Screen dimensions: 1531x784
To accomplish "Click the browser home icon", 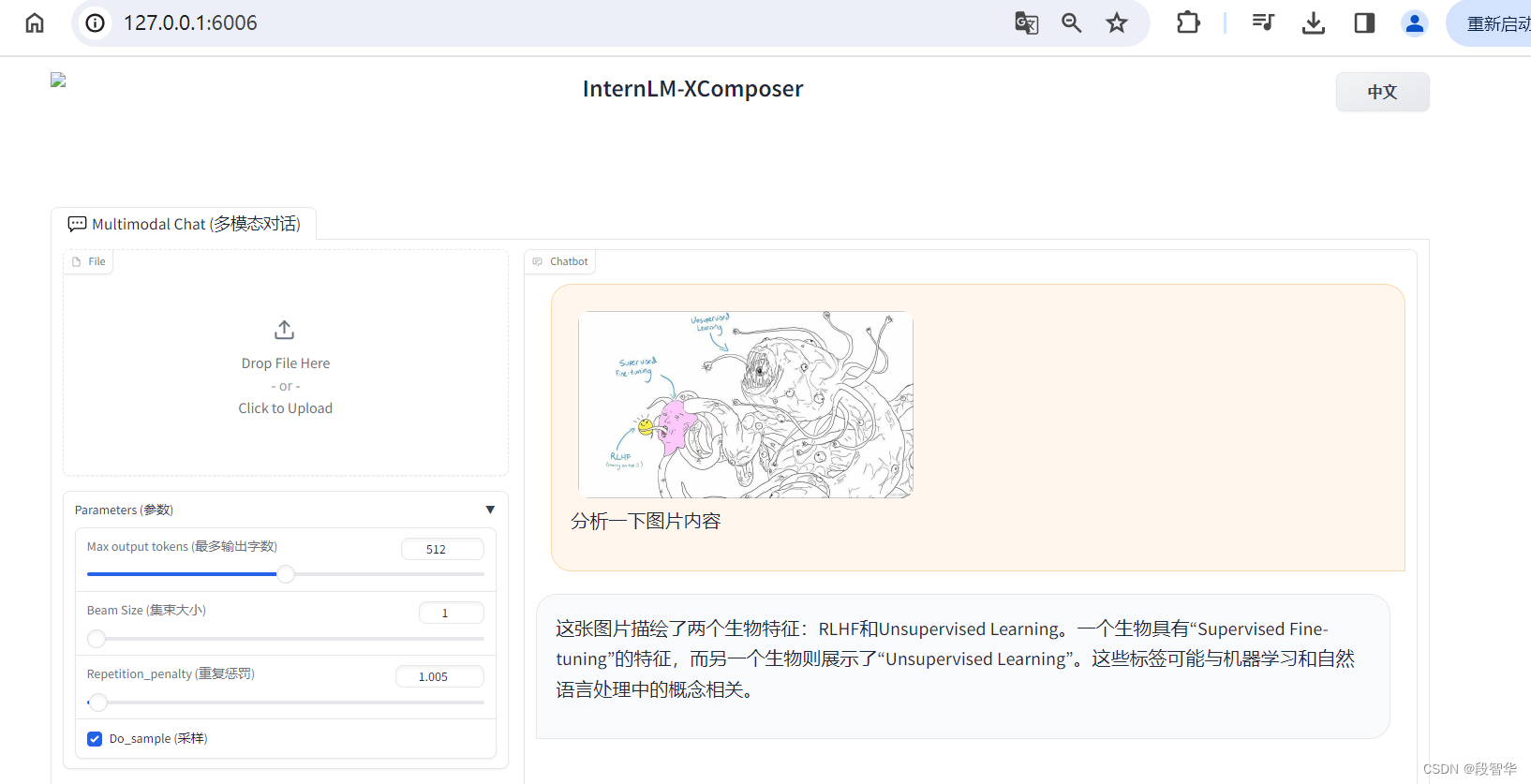I will click(x=35, y=22).
